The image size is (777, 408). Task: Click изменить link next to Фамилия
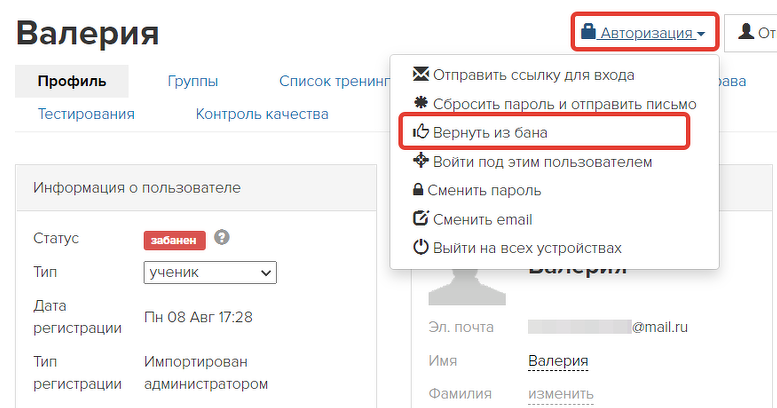point(560,394)
